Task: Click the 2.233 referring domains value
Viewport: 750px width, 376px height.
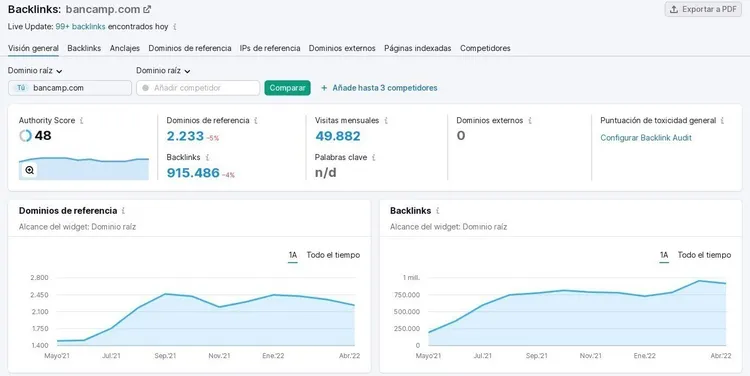Action: pos(185,136)
